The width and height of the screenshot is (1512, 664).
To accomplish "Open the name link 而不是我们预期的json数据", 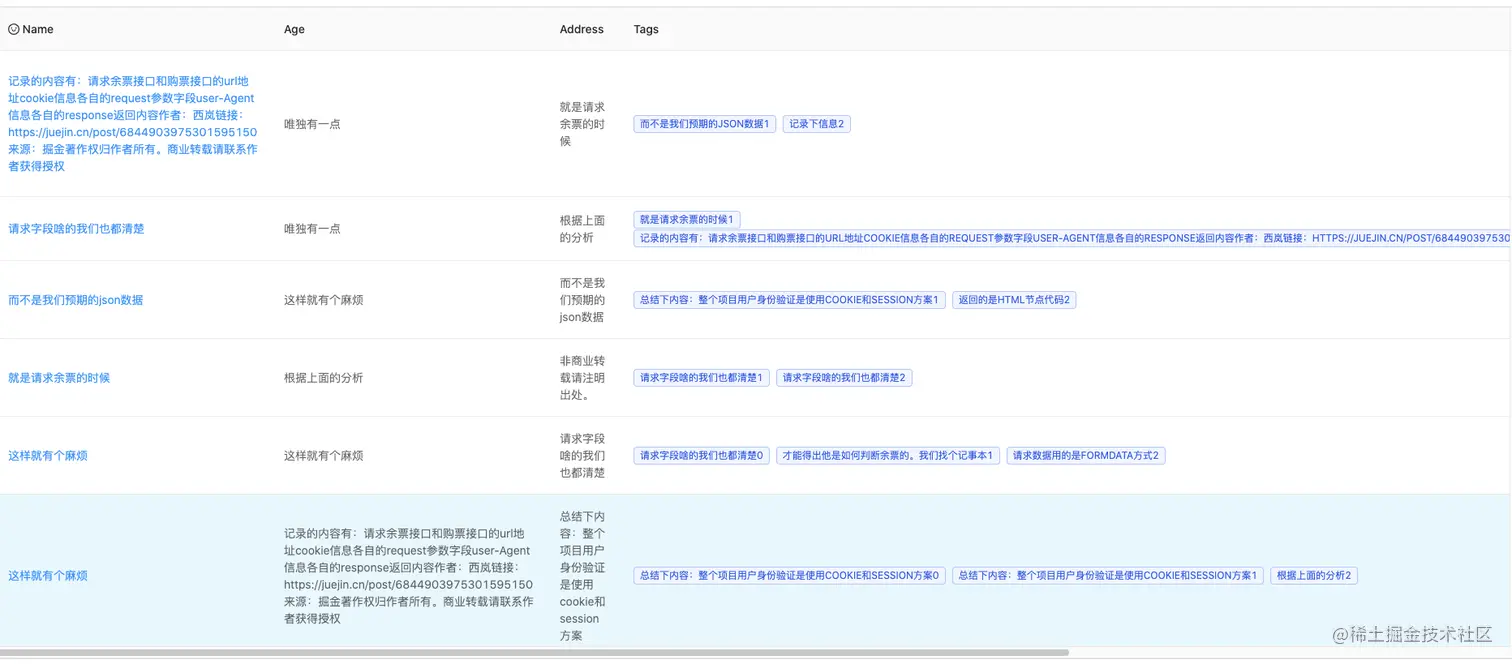I will point(76,300).
